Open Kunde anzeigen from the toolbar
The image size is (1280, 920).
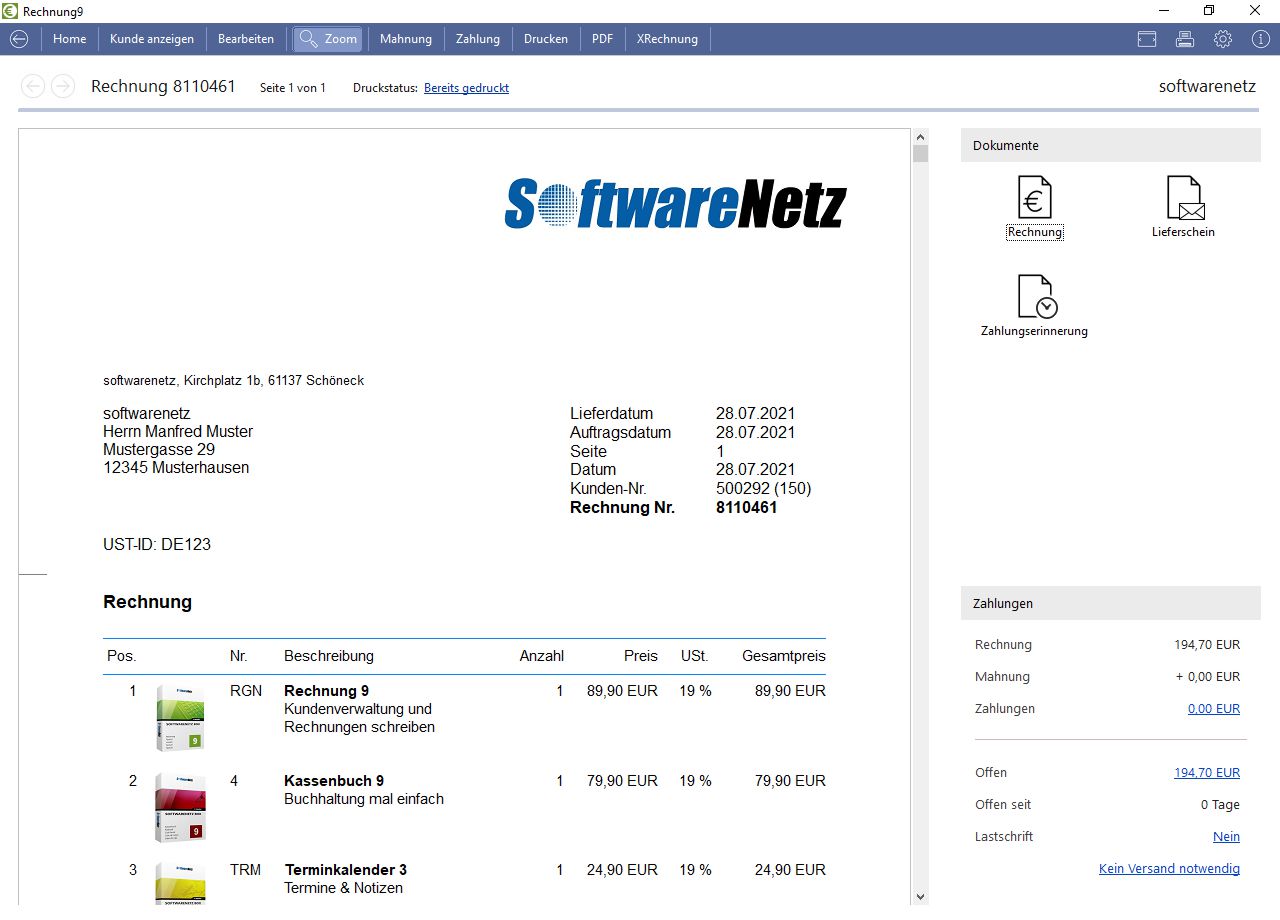(152, 39)
